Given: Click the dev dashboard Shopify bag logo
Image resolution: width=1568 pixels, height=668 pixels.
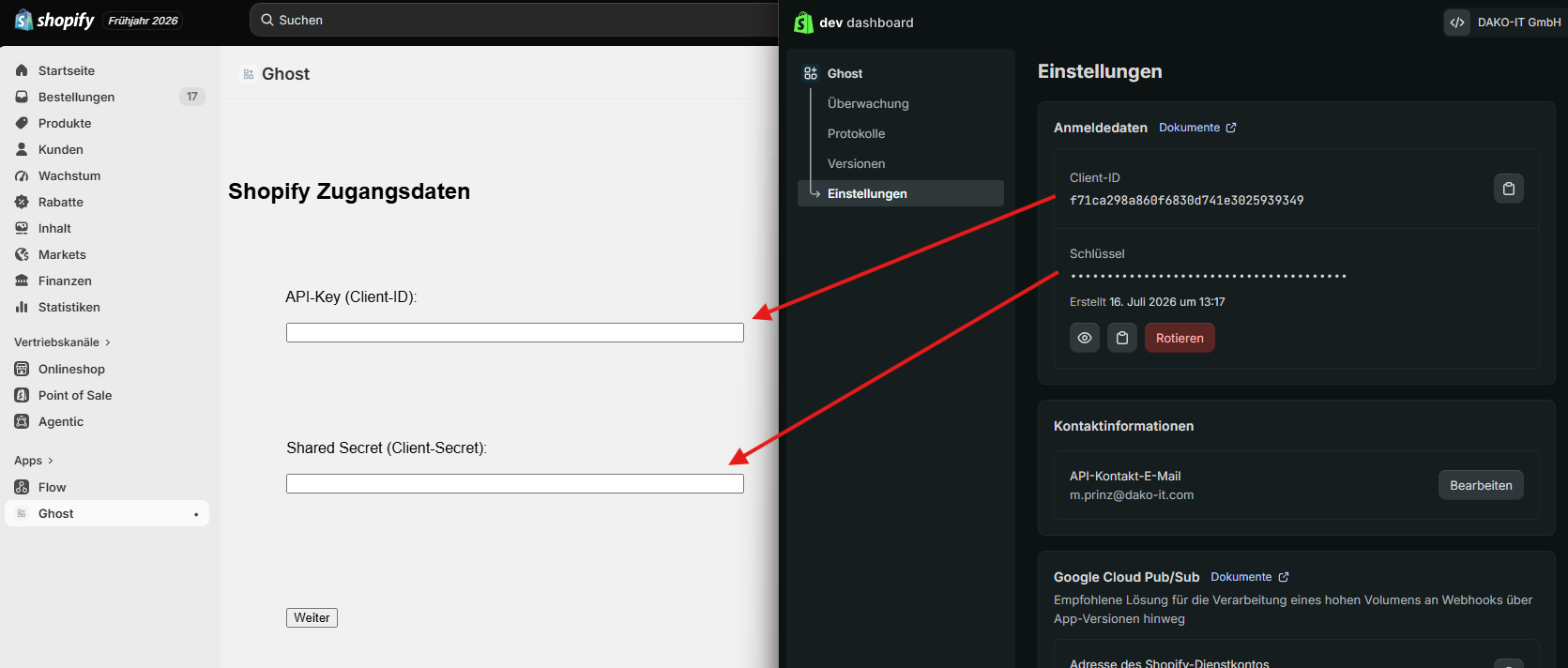Looking at the screenshot, I should (x=803, y=23).
